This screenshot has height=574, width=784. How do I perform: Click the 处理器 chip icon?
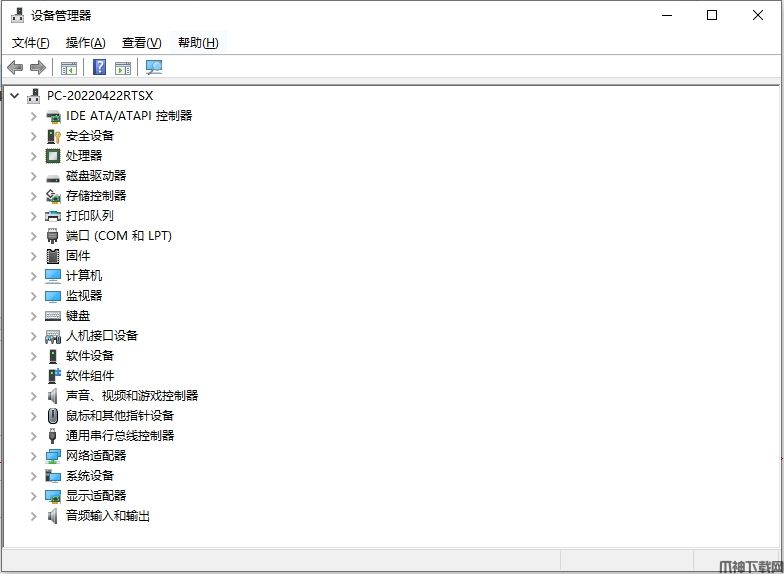tap(53, 156)
